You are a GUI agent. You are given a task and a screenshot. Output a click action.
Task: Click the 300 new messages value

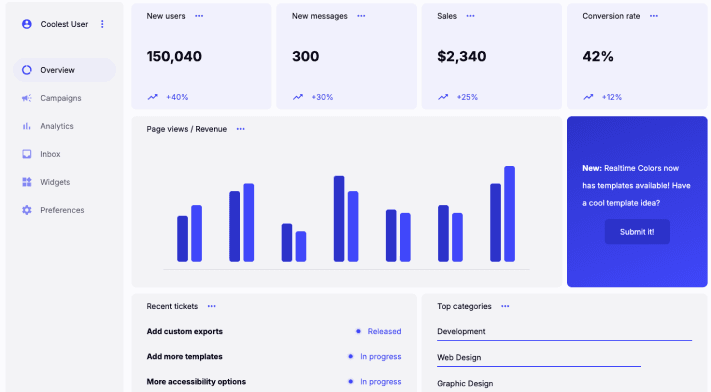pos(306,56)
